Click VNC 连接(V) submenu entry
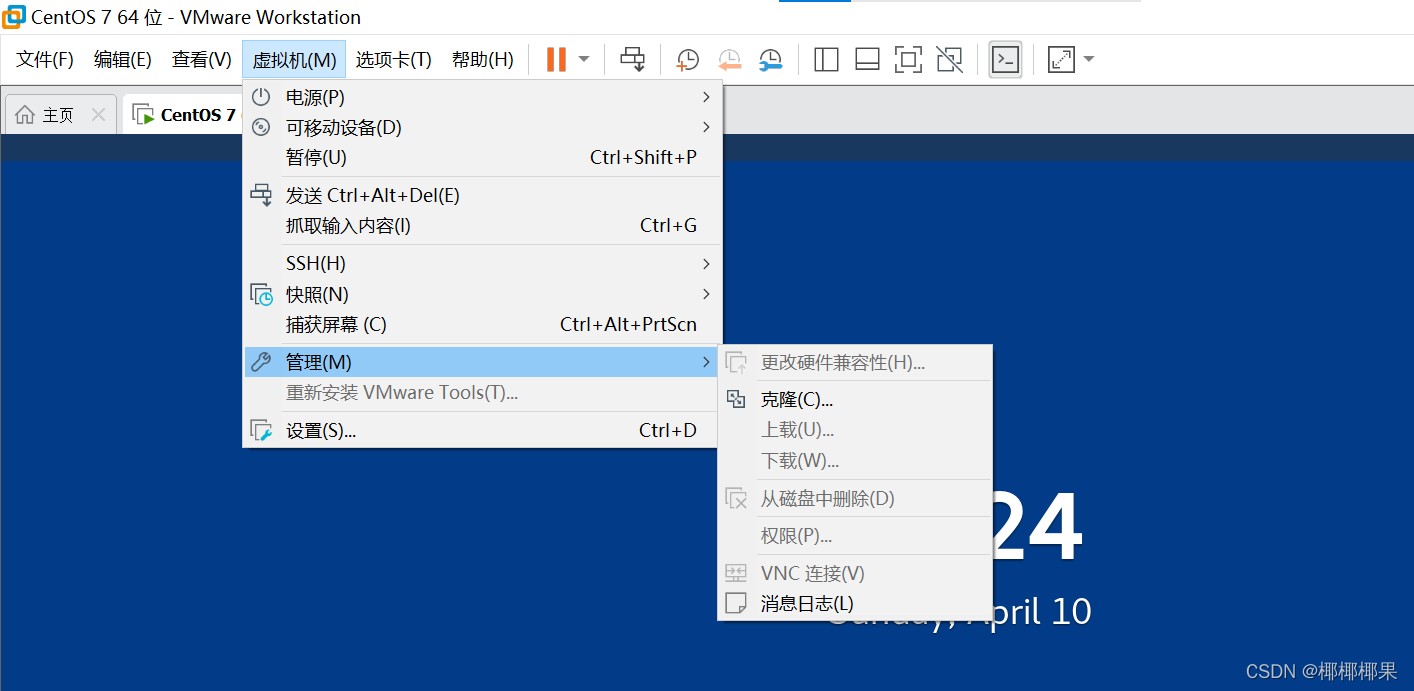1414x691 pixels. (855, 573)
